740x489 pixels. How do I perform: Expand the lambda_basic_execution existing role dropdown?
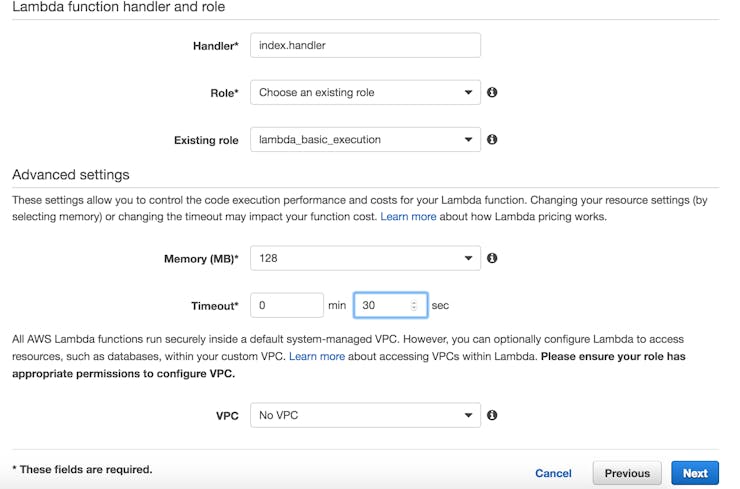click(x=365, y=139)
